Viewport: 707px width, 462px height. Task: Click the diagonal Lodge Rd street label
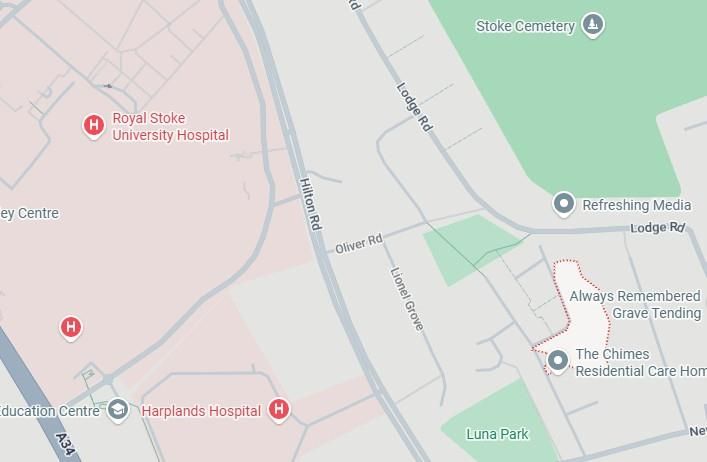(x=414, y=107)
